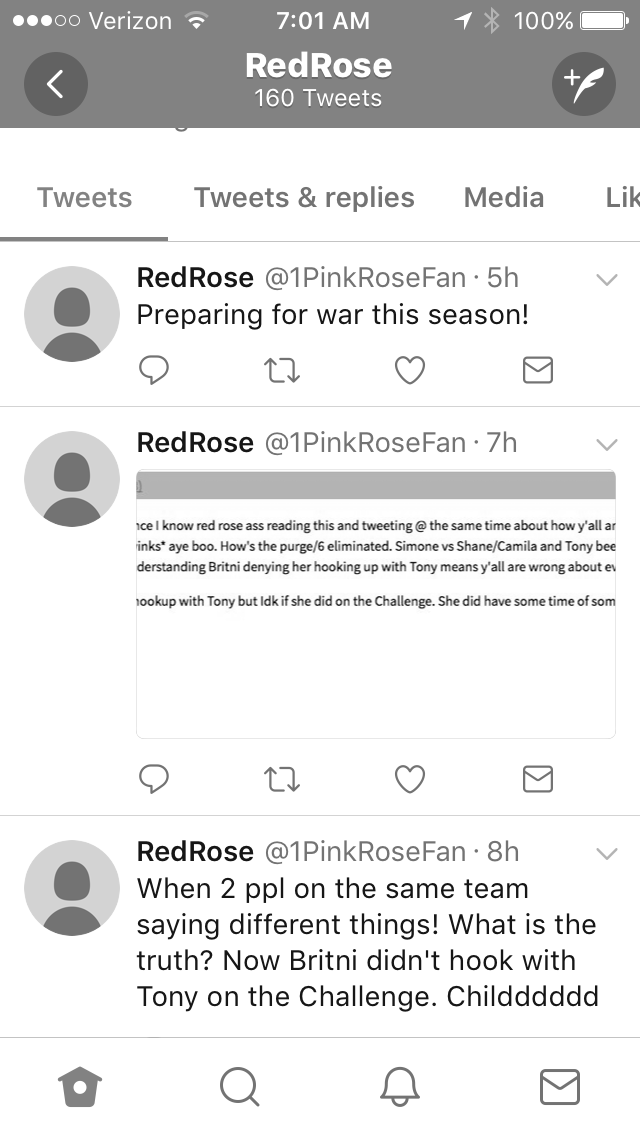
Task: Open the Notifications bell tab
Action: pyautogui.click(x=399, y=1087)
